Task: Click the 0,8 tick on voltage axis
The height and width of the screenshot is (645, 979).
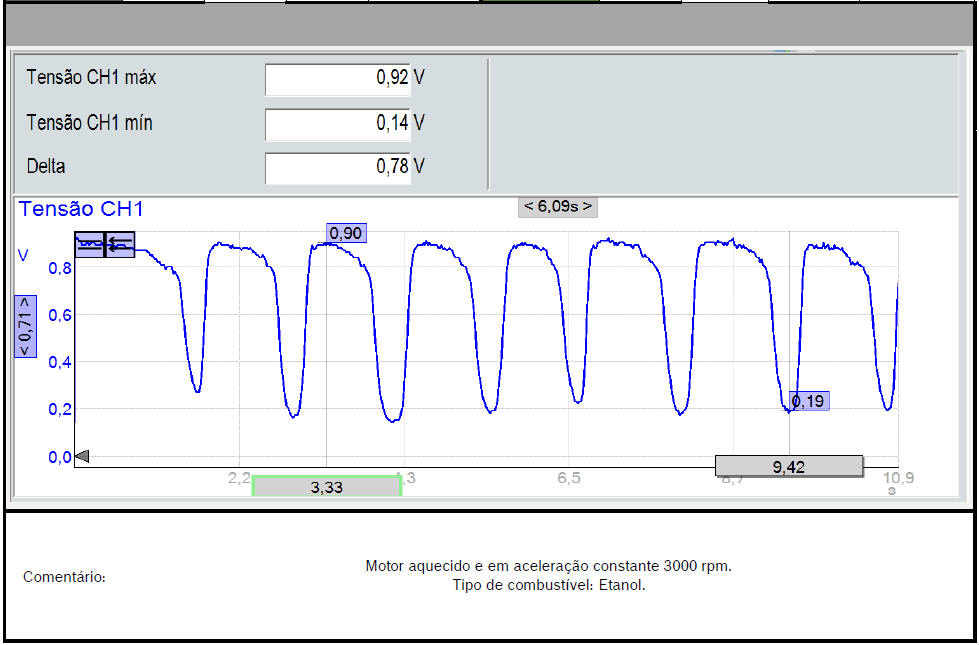Action: [x=60, y=268]
